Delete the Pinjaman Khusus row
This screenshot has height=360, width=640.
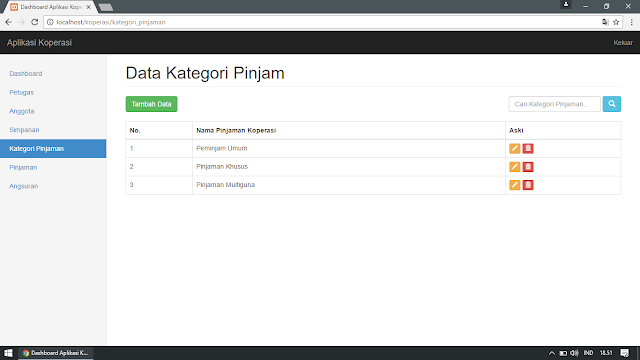coord(528,167)
